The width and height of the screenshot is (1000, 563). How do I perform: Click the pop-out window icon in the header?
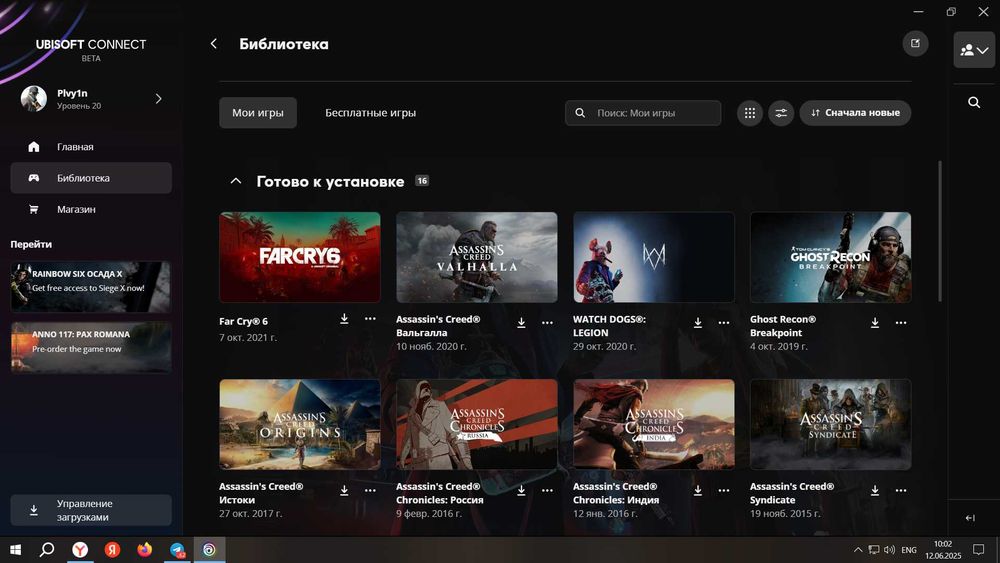[915, 43]
